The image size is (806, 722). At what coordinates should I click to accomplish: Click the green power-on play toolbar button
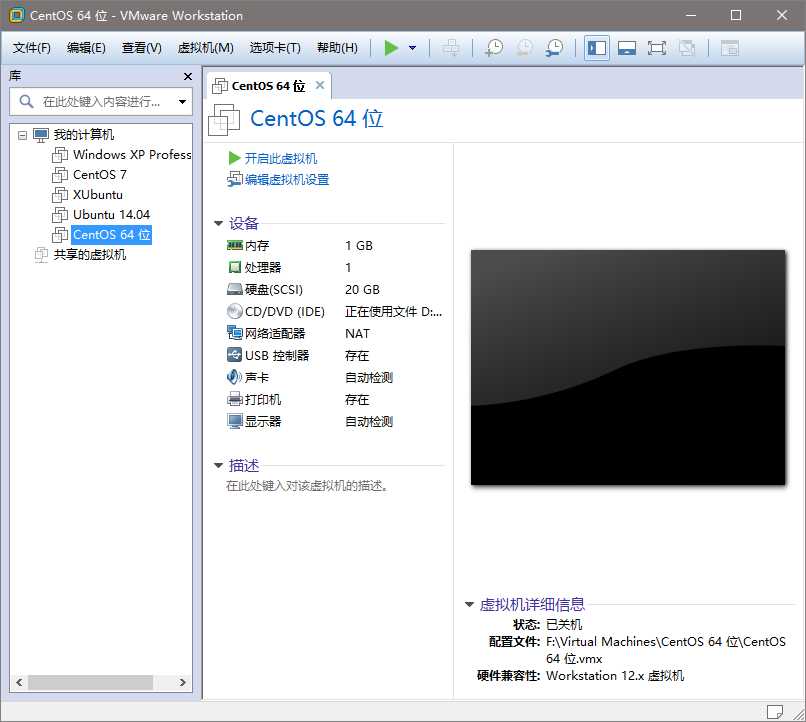point(391,48)
